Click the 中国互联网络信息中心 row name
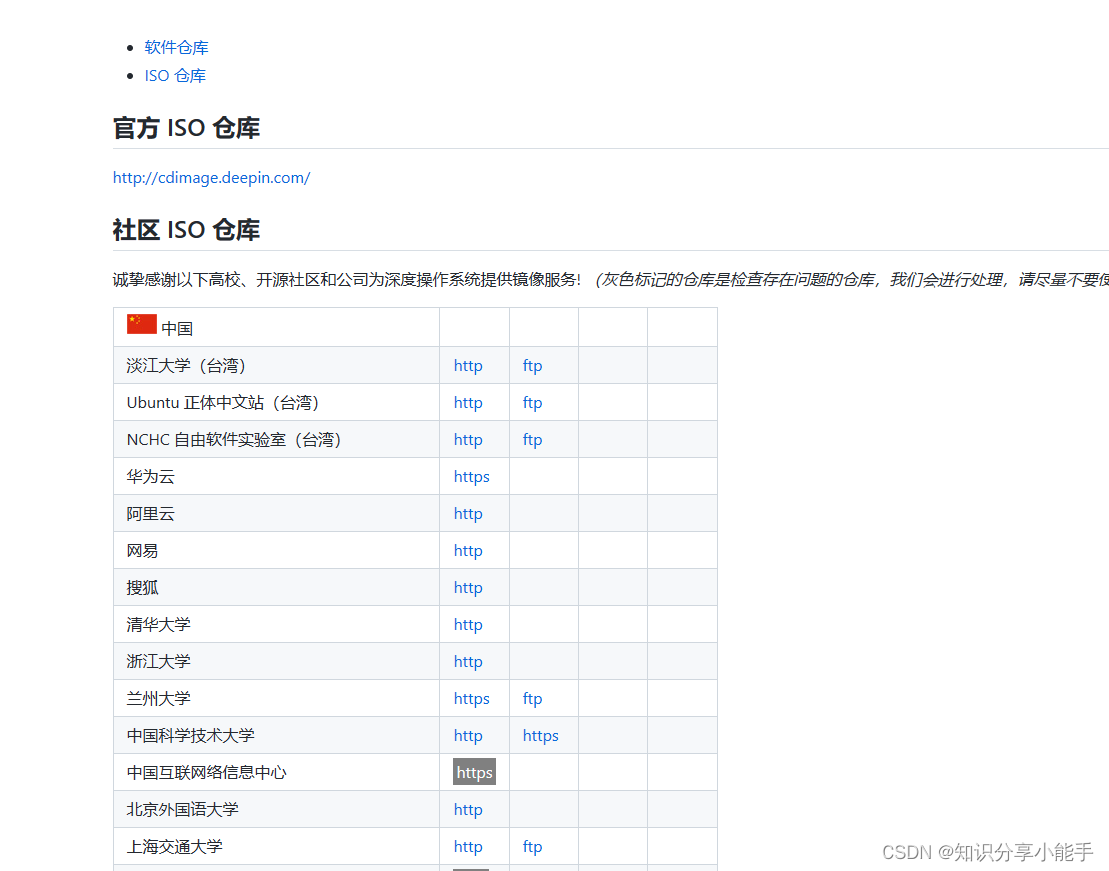 click(x=207, y=773)
